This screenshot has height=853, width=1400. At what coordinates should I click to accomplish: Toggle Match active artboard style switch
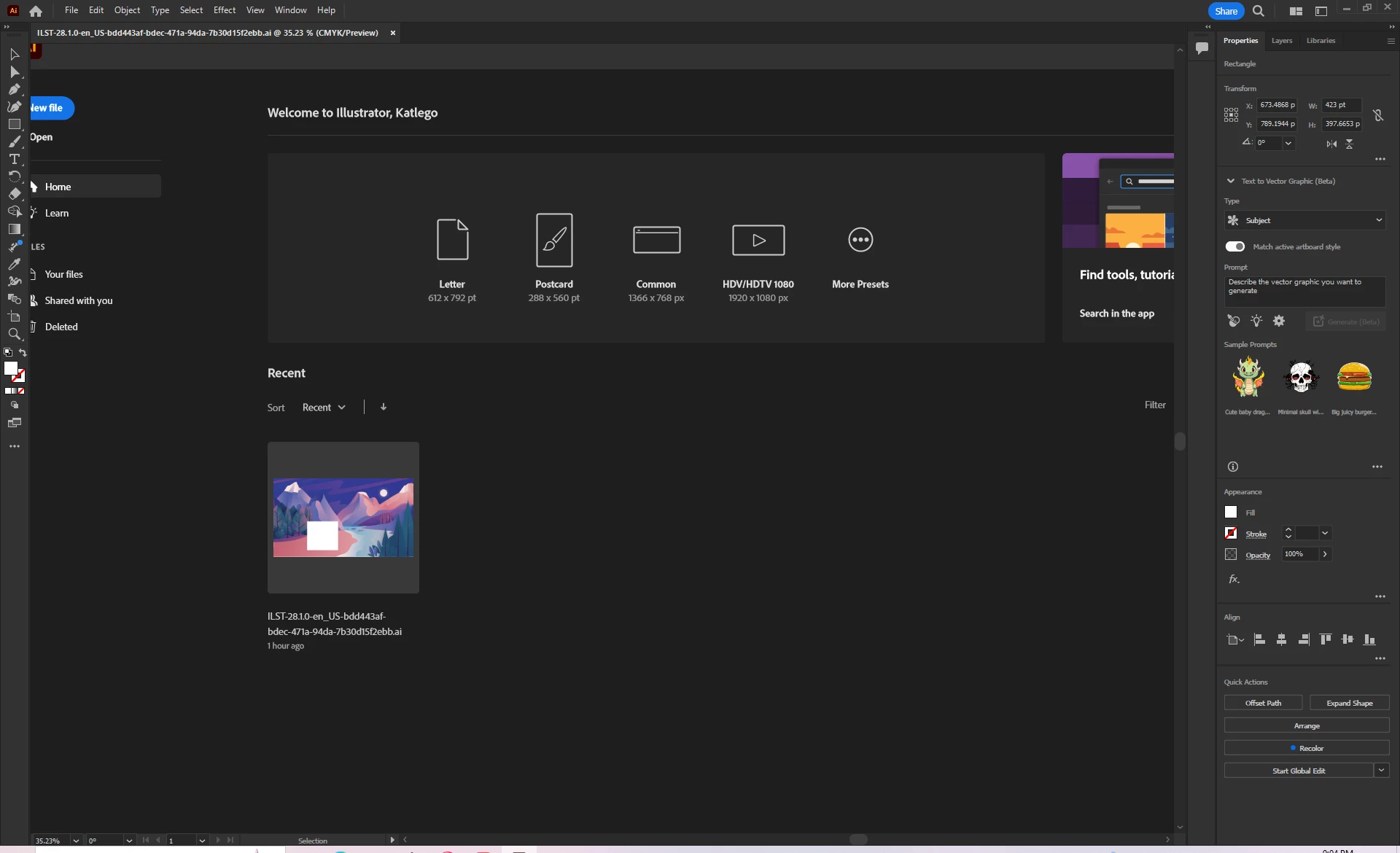coord(1234,246)
